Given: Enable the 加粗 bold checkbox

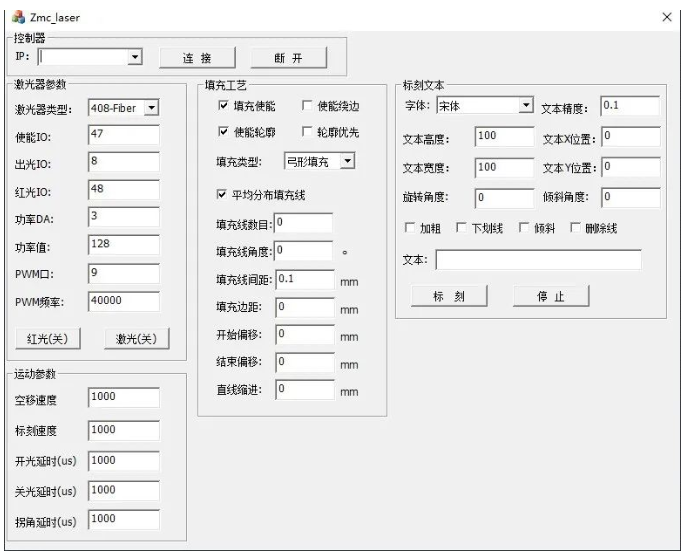Looking at the screenshot, I should pyautogui.click(x=409, y=227).
